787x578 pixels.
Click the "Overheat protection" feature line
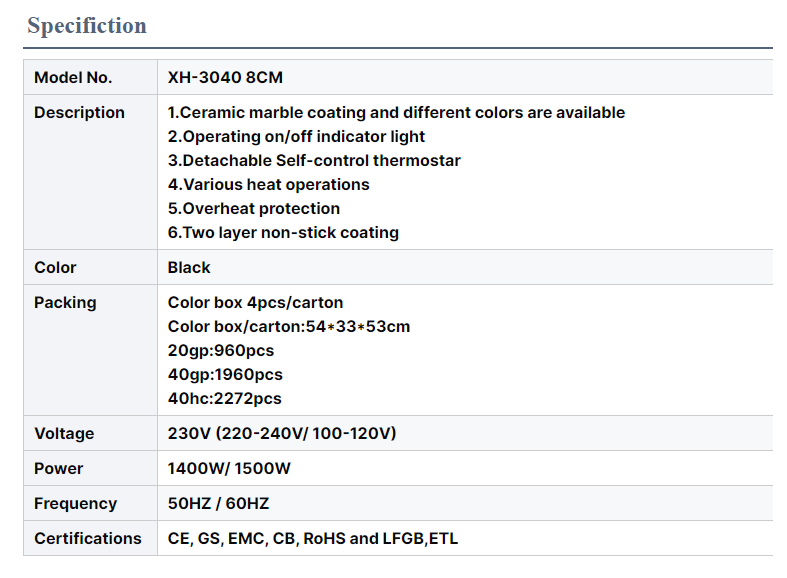254,209
